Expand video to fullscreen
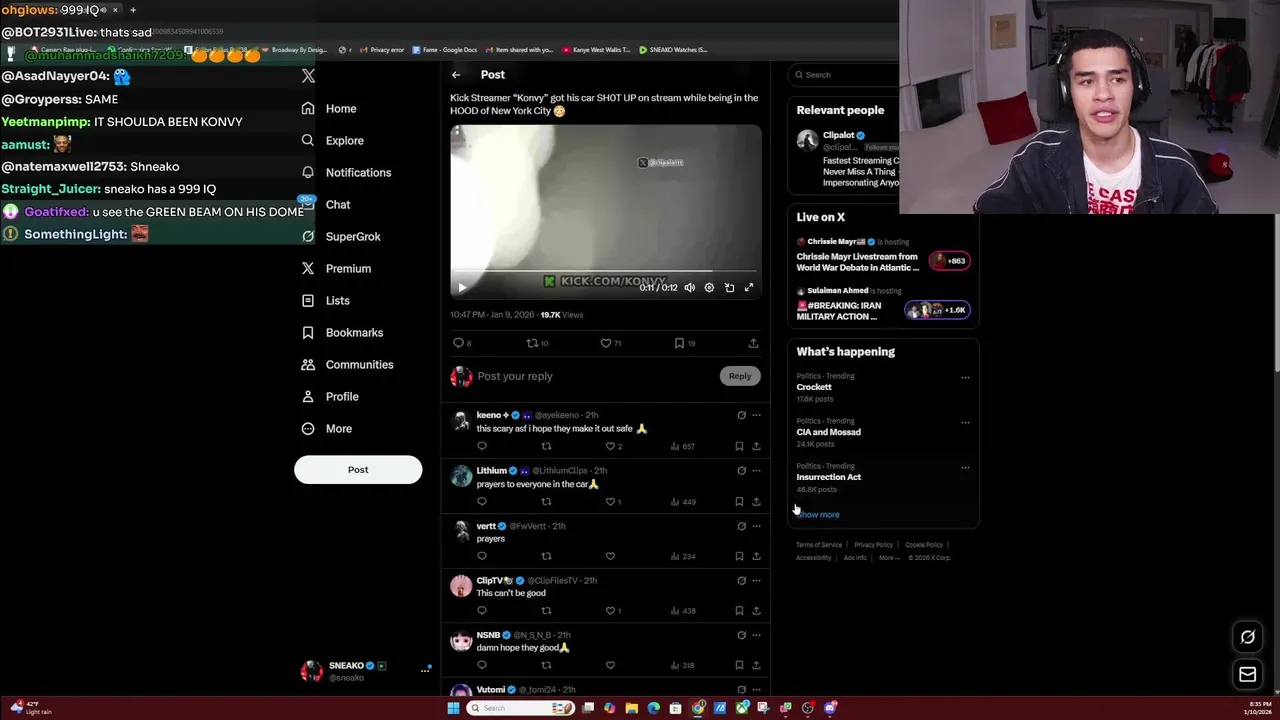1280x720 pixels. coord(749,288)
